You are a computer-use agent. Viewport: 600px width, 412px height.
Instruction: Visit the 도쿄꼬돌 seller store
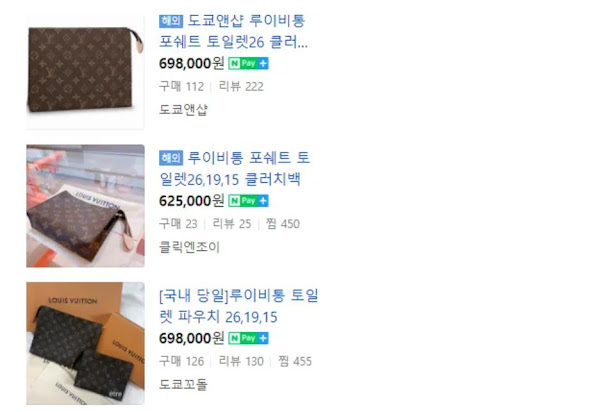183,384
